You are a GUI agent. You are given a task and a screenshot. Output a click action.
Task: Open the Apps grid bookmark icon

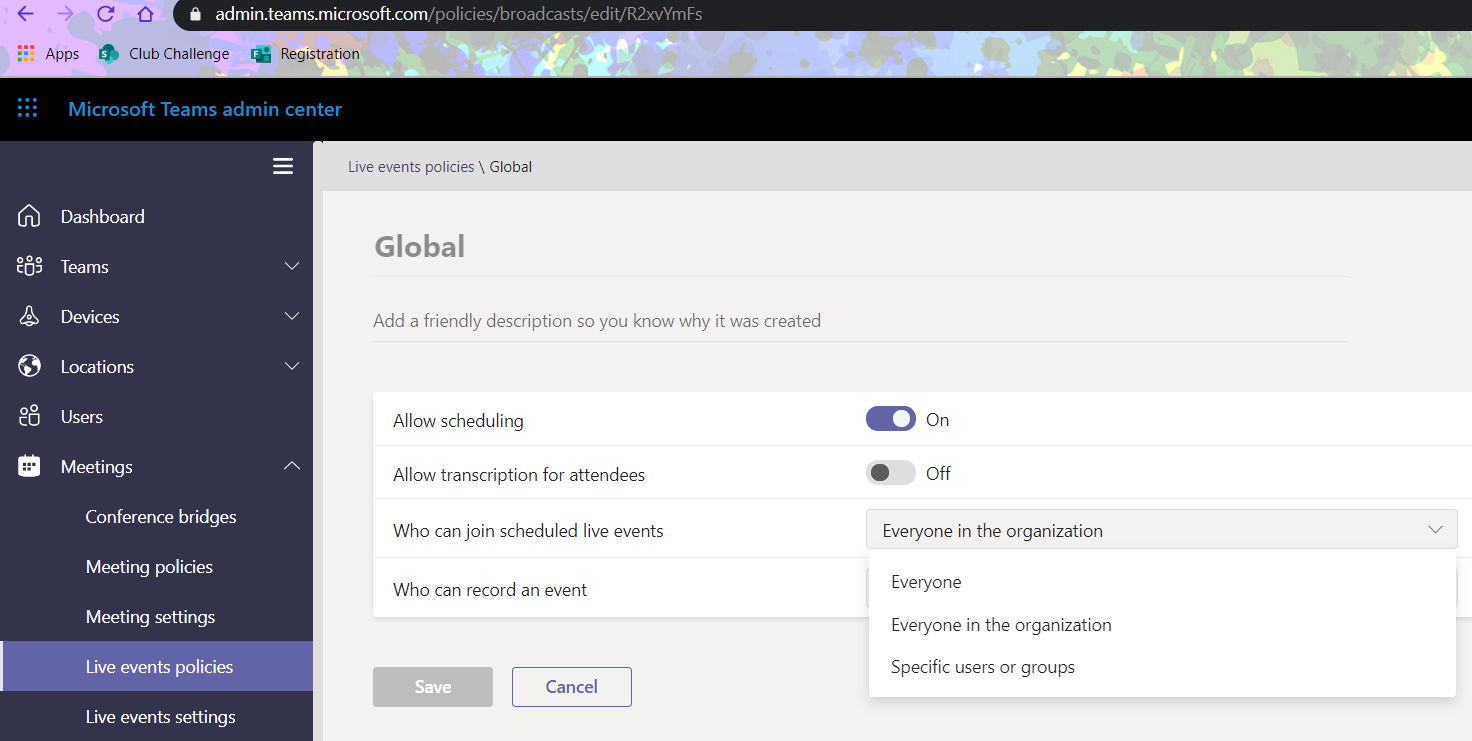26,53
